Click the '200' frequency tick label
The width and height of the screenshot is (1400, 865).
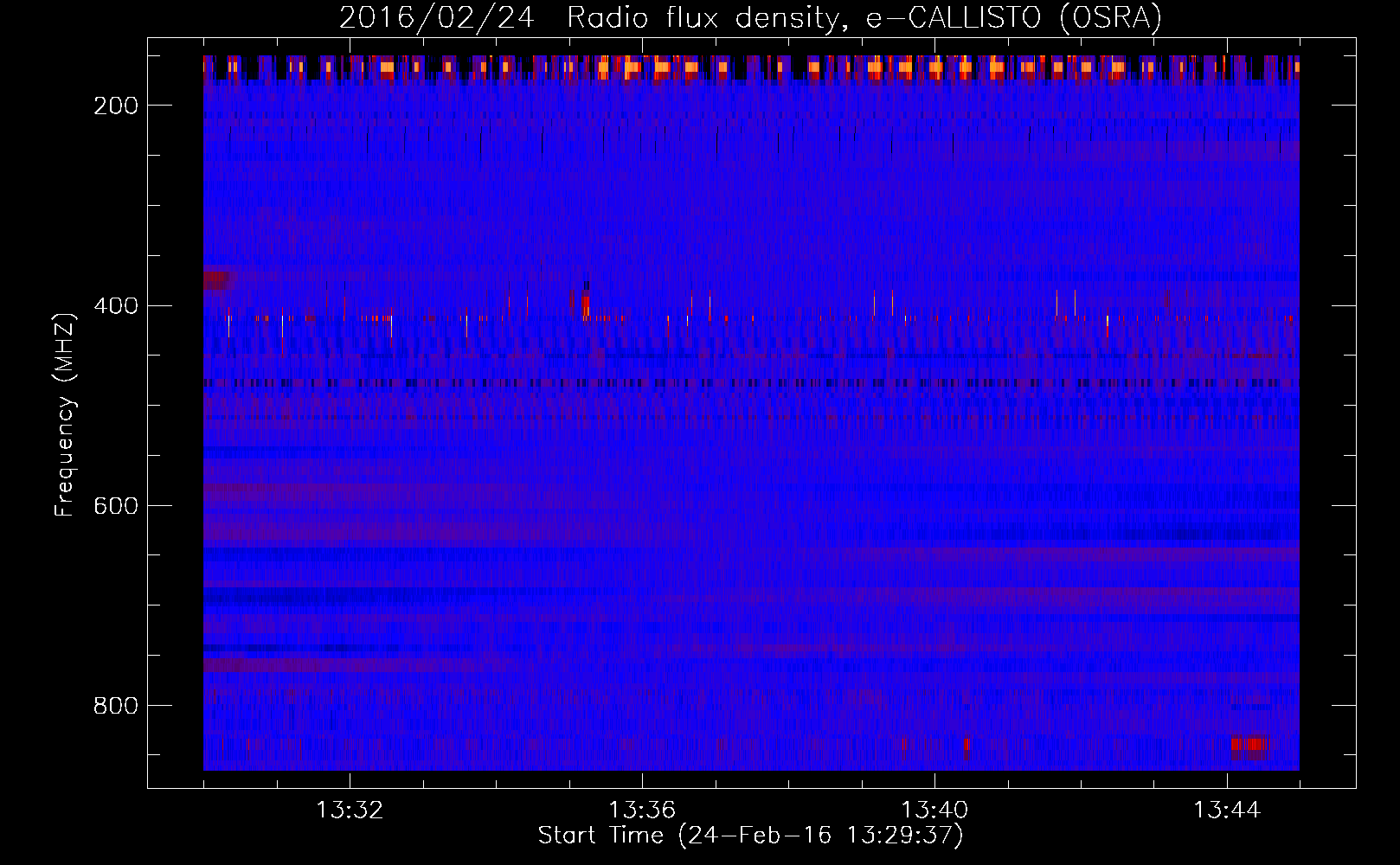click(x=116, y=106)
